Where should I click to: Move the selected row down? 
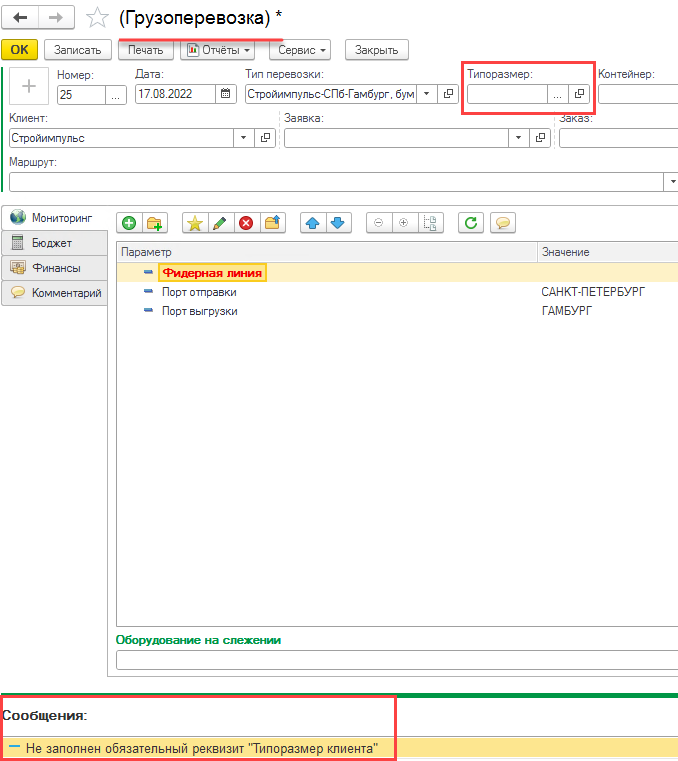pos(338,223)
